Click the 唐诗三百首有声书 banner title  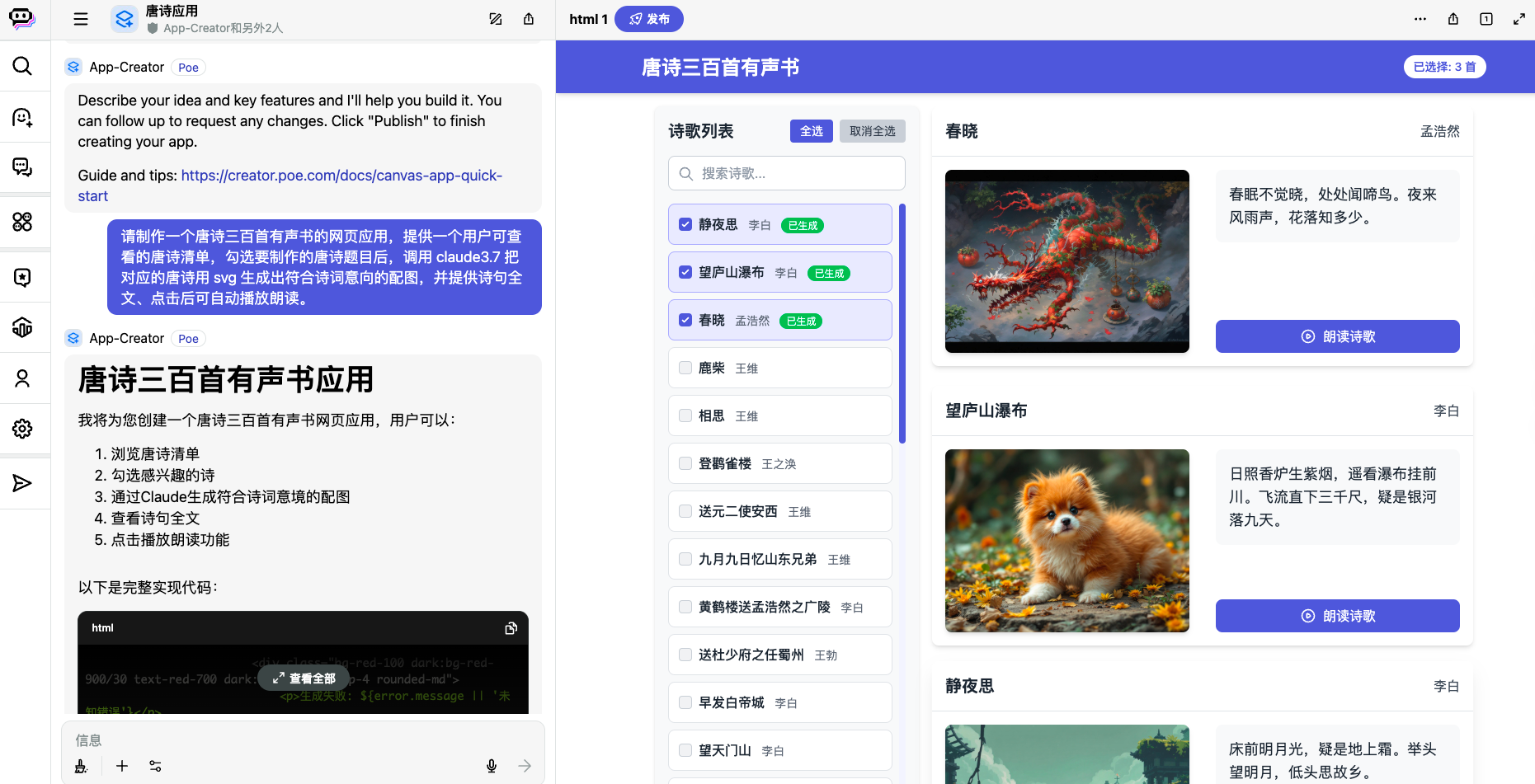point(721,67)
